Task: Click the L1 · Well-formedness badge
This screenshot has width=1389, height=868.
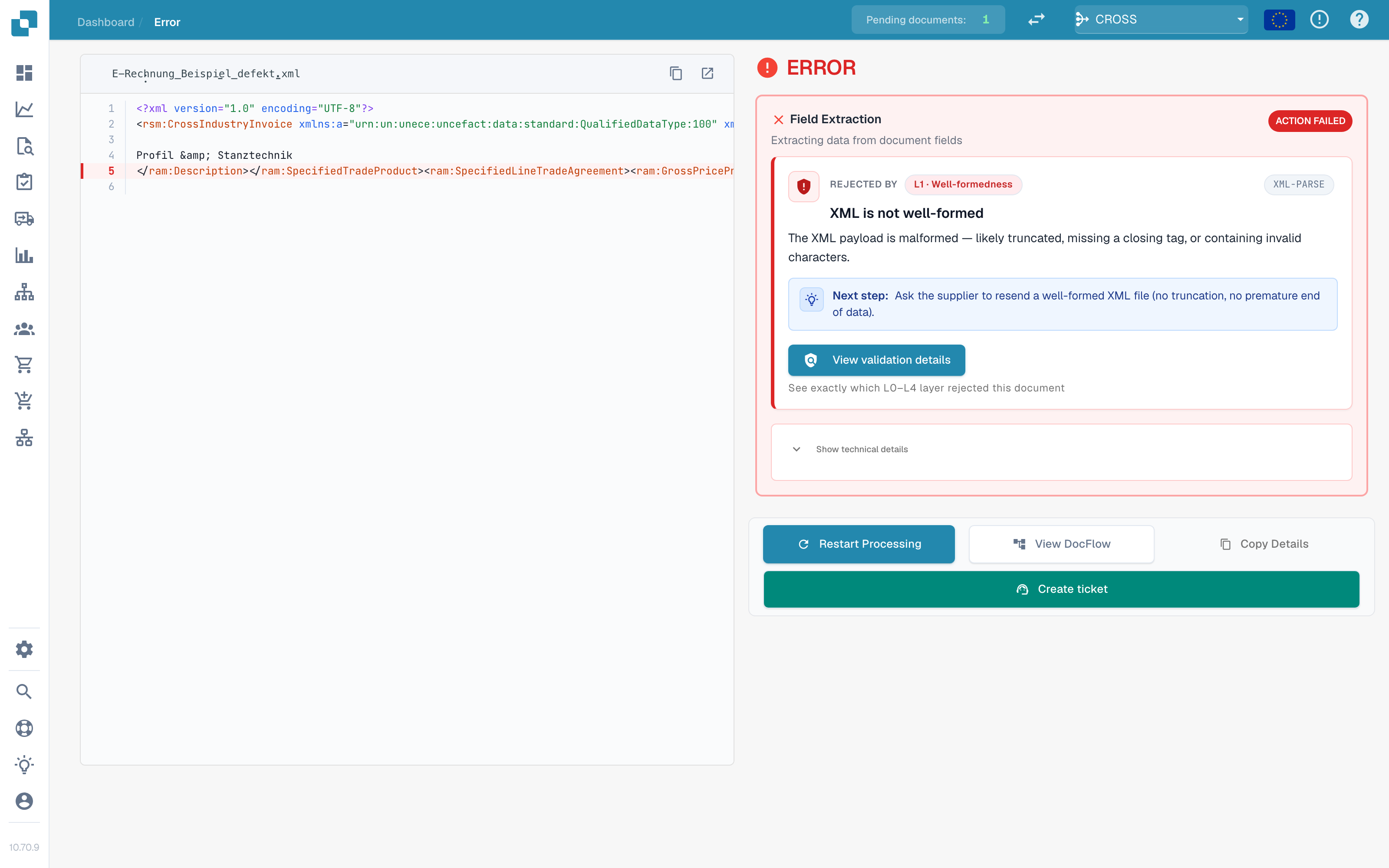Action: (963, 184)
